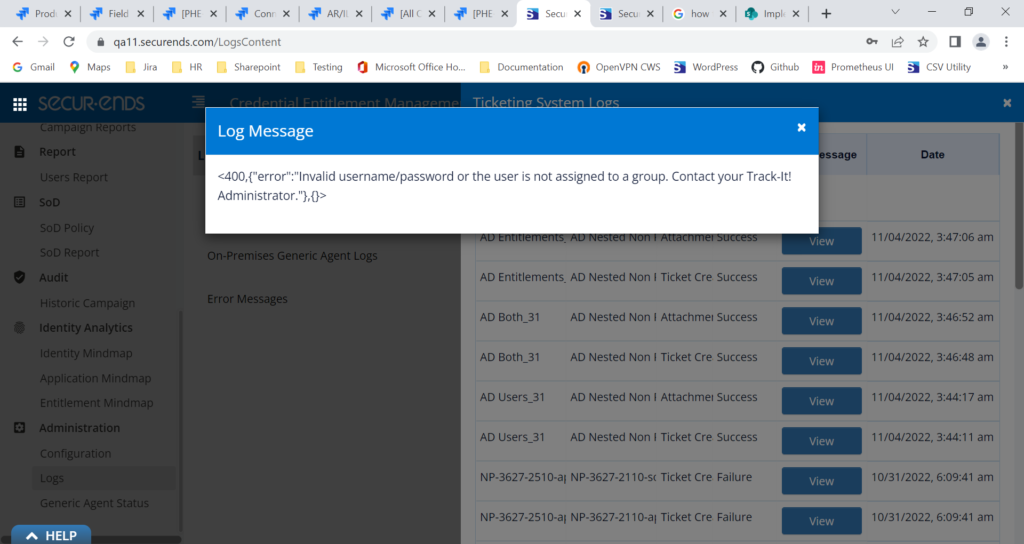Screen dimensions: 1024x544
Task: Click the Date column header
Action: 933,154
